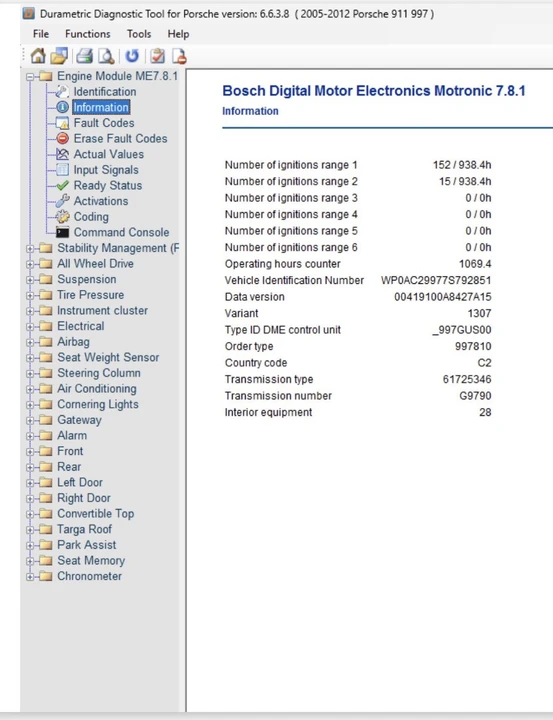Expand the Airbag module folder
The image size is (553, 720).
pyautogui.click(x=30, y=342)
